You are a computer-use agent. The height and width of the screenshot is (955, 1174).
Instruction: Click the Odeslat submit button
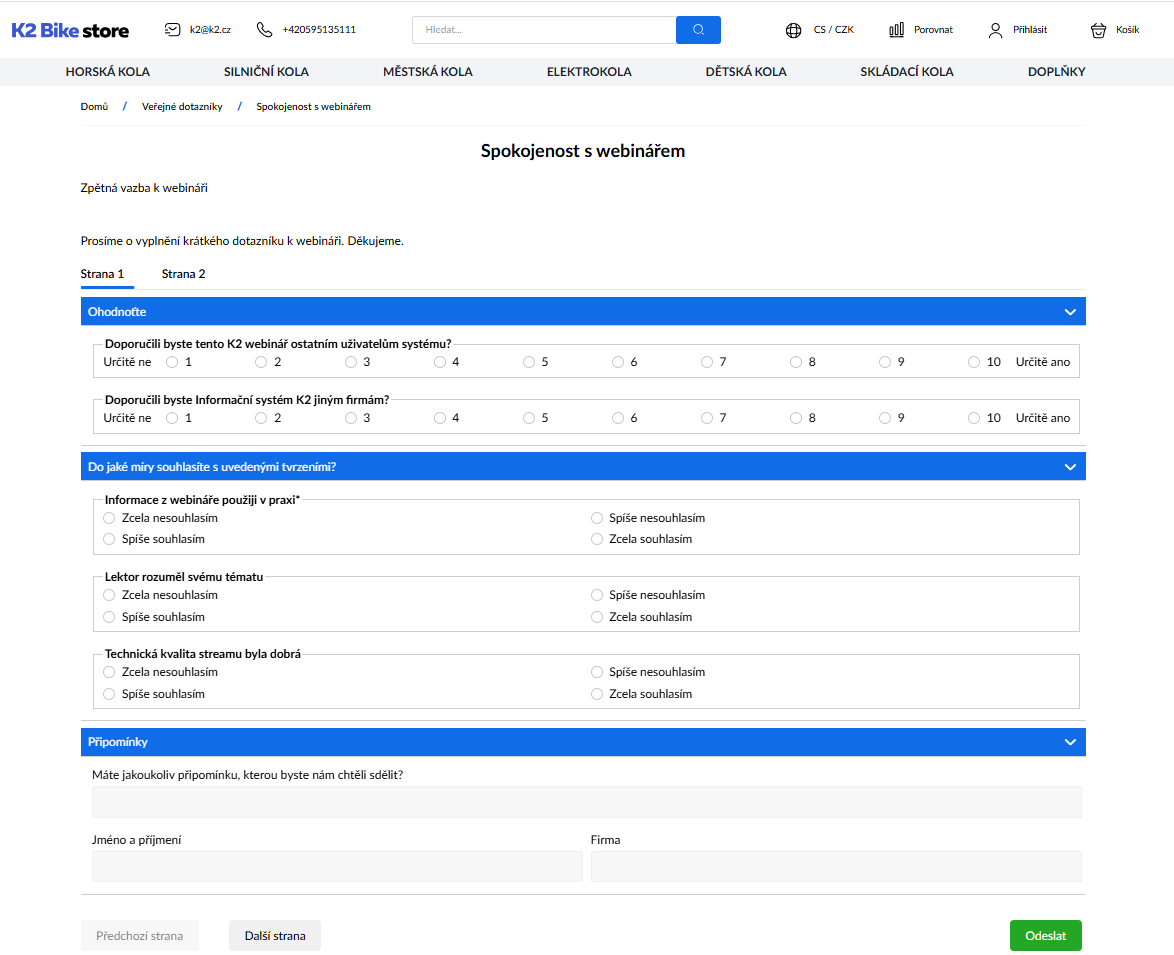point(1045,936)
